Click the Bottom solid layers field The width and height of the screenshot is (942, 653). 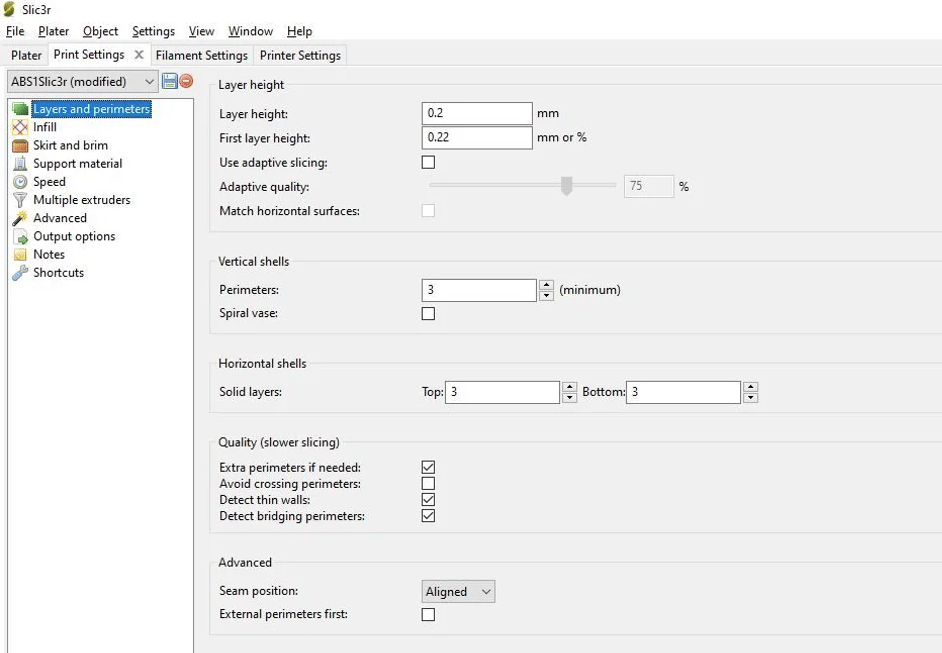683,392
